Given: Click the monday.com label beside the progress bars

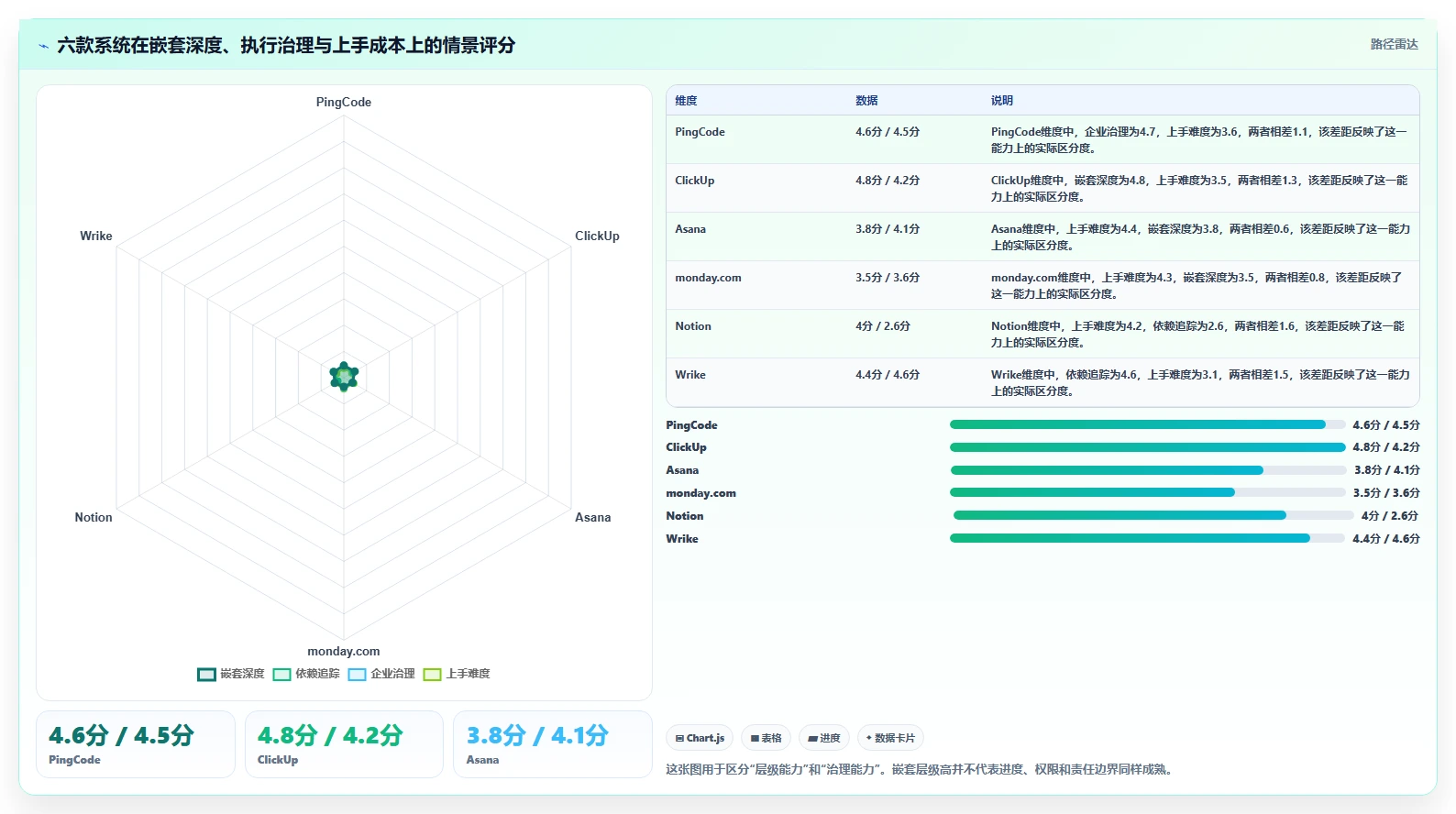Looking at the screenshot, I should coord(701,493).
